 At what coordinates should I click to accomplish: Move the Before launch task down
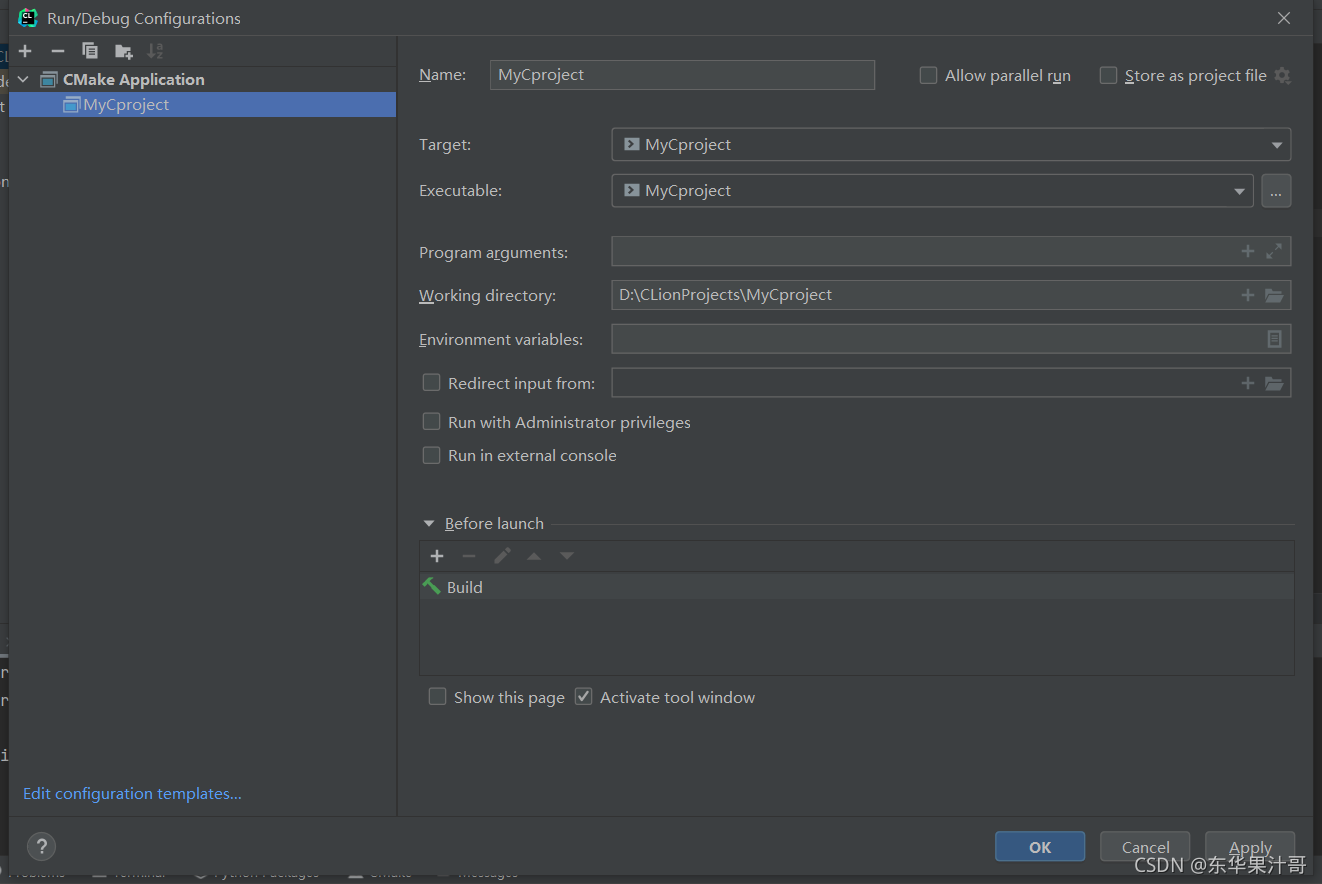tap(567, 556)
